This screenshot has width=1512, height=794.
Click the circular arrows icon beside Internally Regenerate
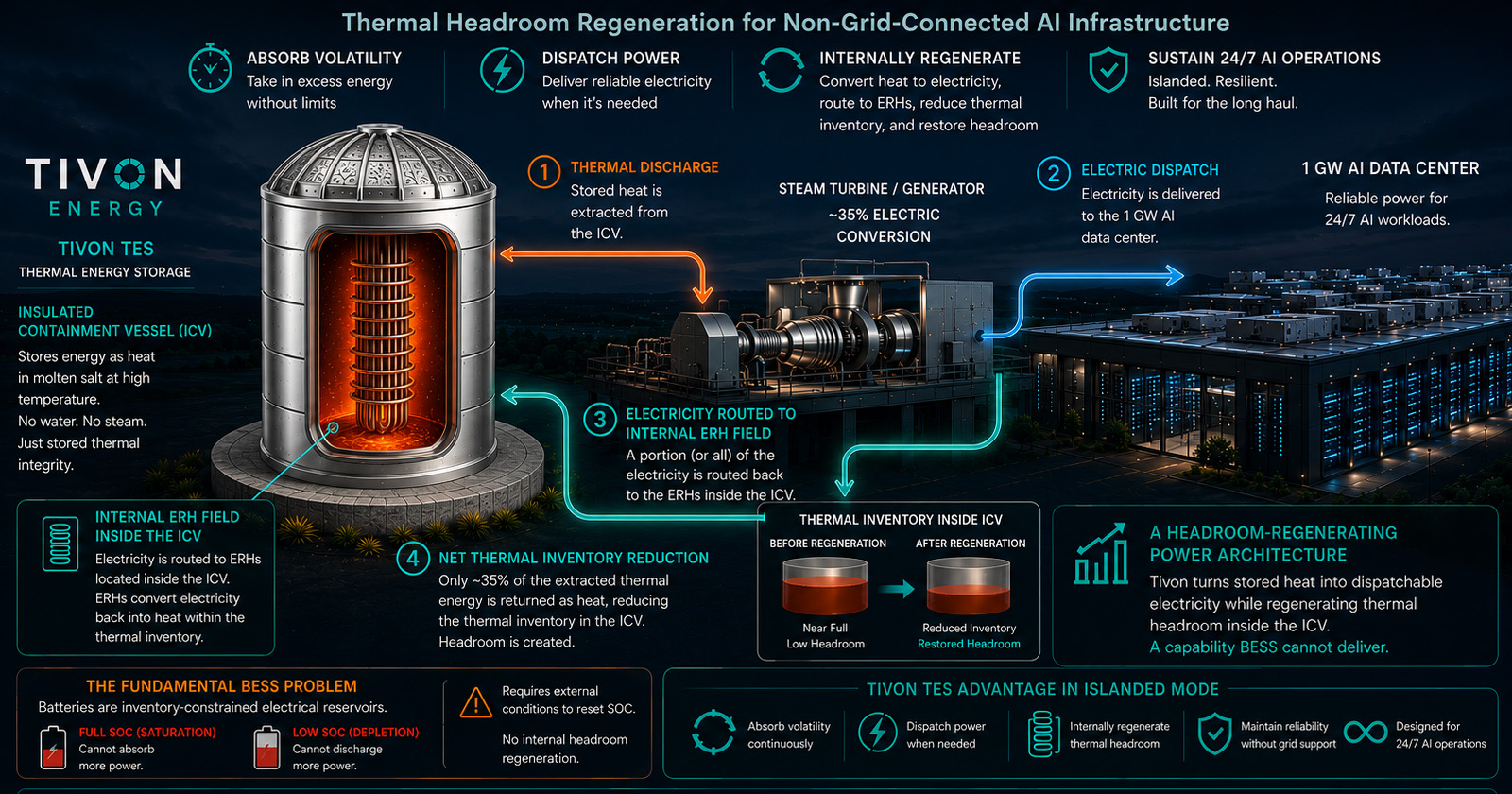781,70
